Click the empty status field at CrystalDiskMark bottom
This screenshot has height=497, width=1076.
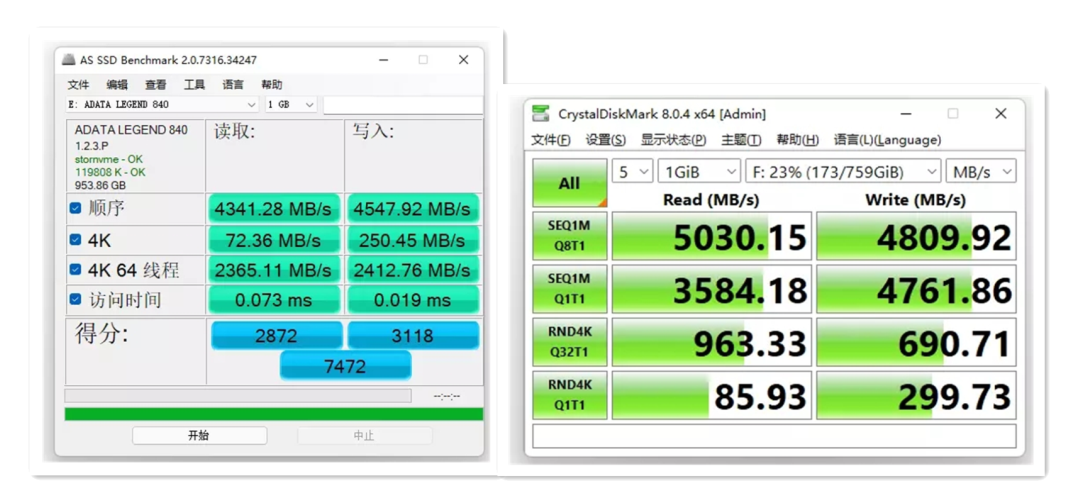pyautogui.click(x=774, y=436)
